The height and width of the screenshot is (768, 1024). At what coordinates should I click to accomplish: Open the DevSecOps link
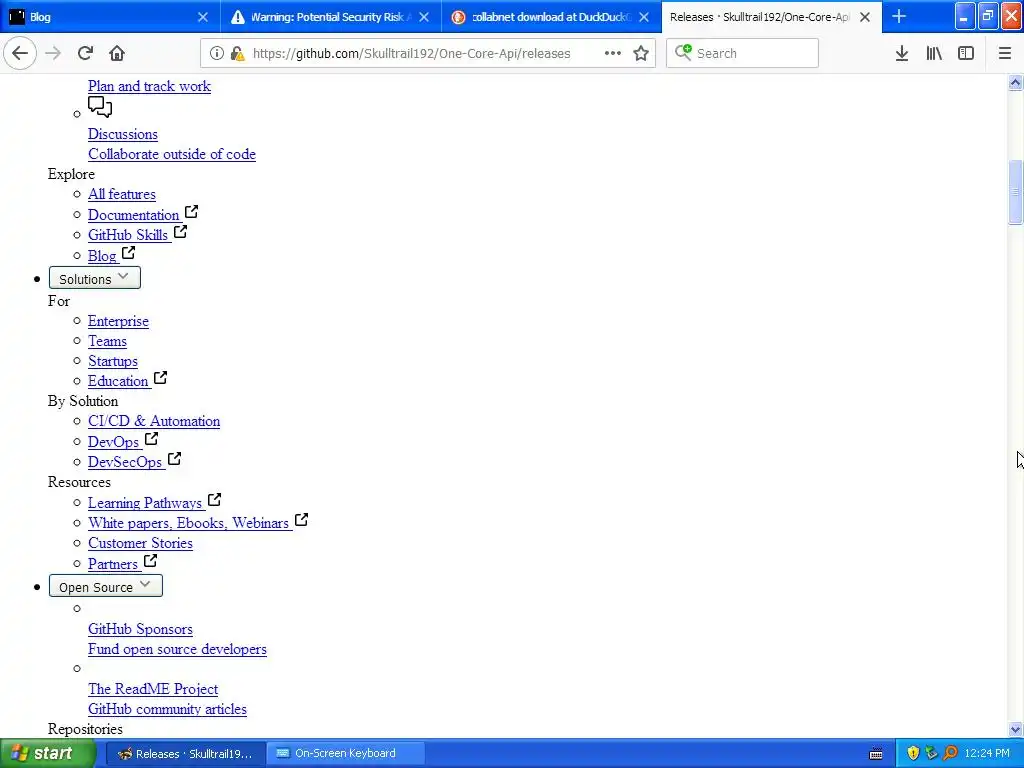[x=125, y=462]
